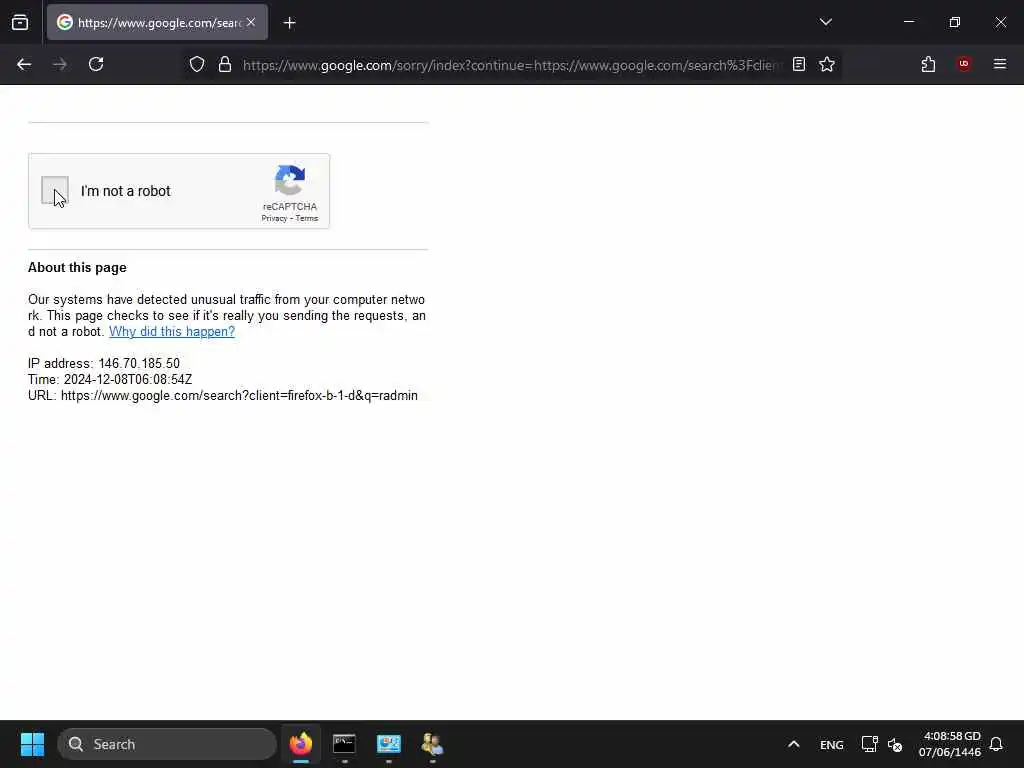Bookmark this page with star icon
This screenshot has height=768, width=1024.
827,64
